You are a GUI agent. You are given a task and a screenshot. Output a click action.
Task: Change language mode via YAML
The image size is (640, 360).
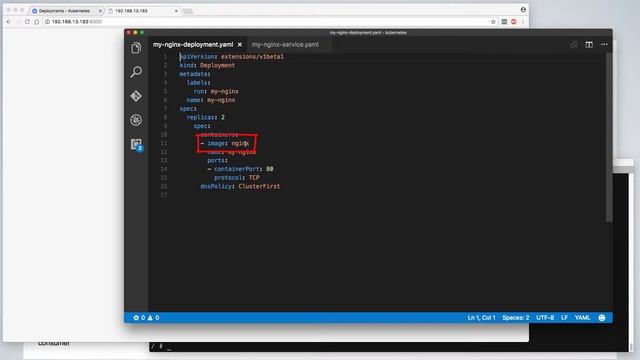[x=582, y=318]
